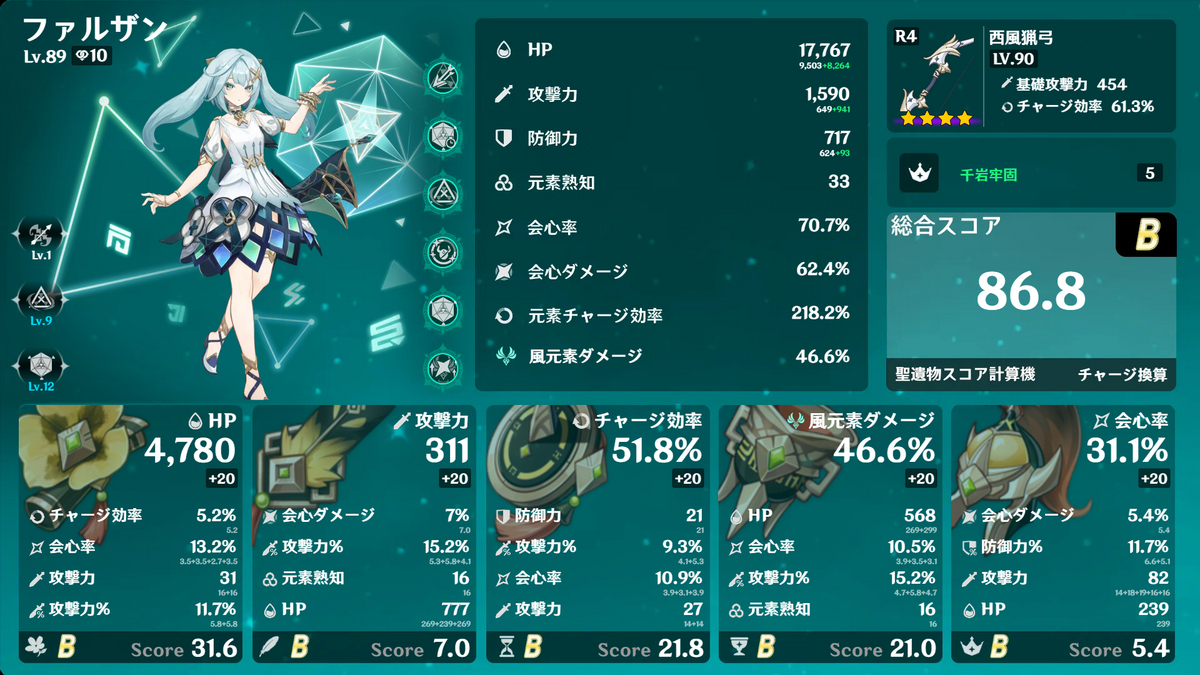Image resolution: width=1200 pixels, height=675 pixels.
Task: Click the hourglass artifact type icon
Action: coord(503,648)
